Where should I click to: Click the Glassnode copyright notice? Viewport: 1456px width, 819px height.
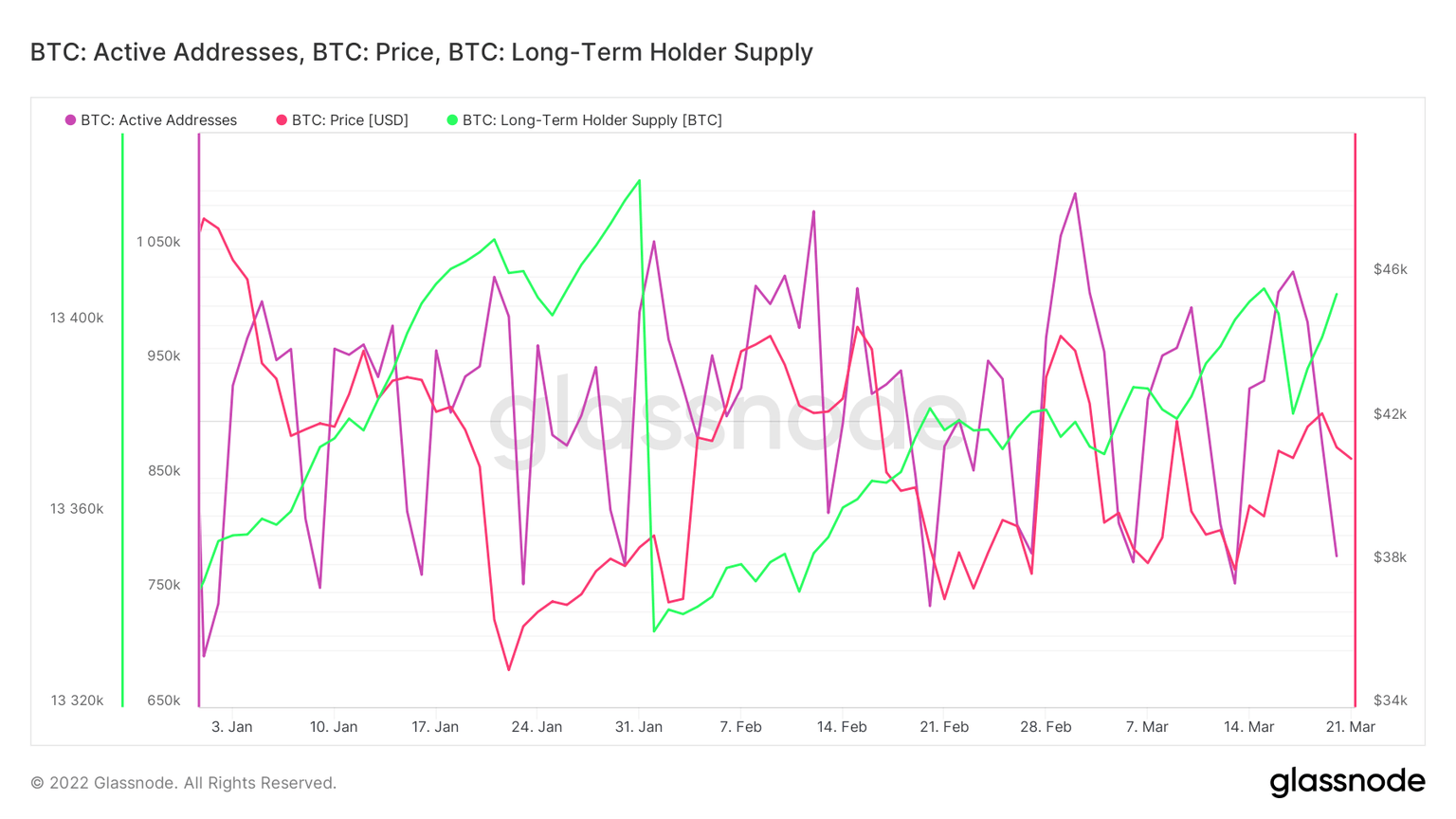(x=183, y=783)
